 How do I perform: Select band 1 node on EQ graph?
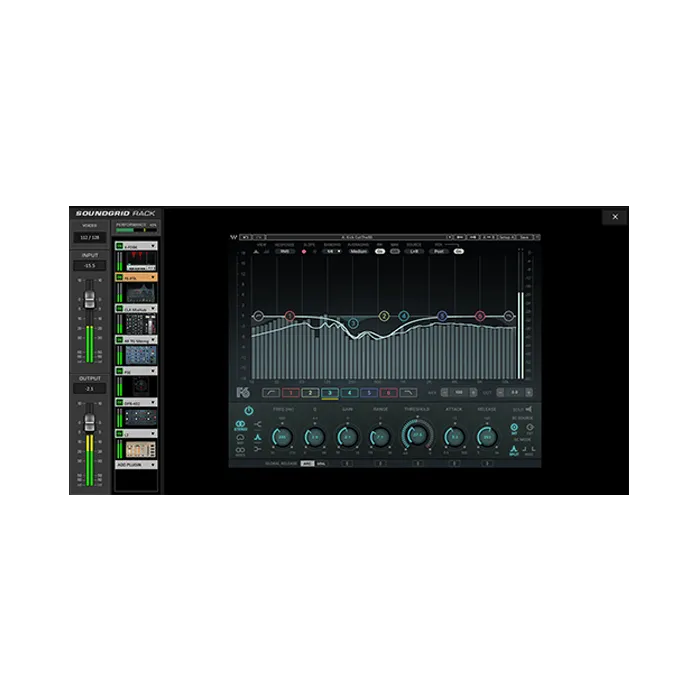[290, 316]
